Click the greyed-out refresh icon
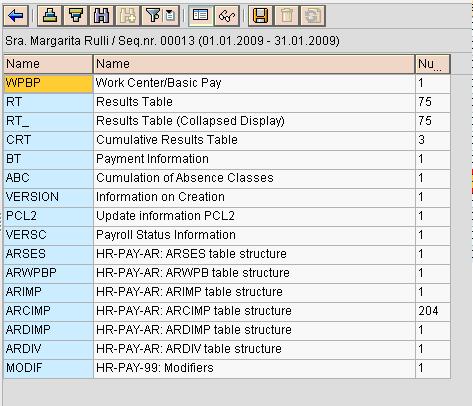The width and height of the screenshot is (473, 406). click(x=313, y=16)
